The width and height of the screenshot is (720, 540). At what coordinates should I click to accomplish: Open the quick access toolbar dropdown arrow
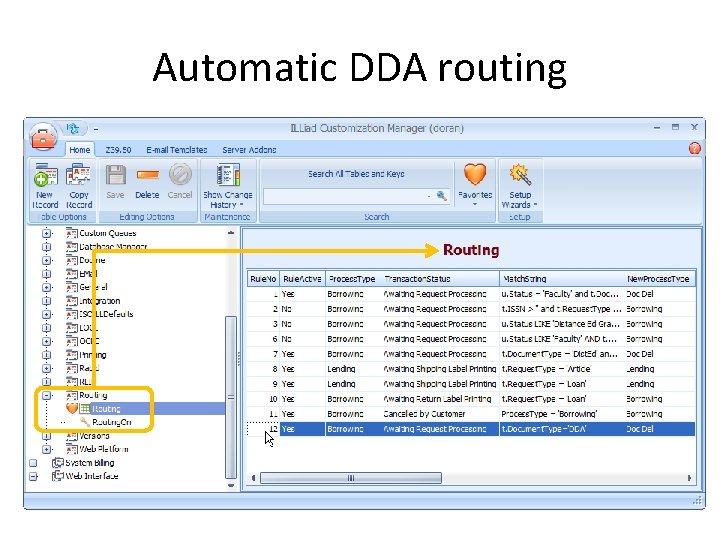point(96,129)
